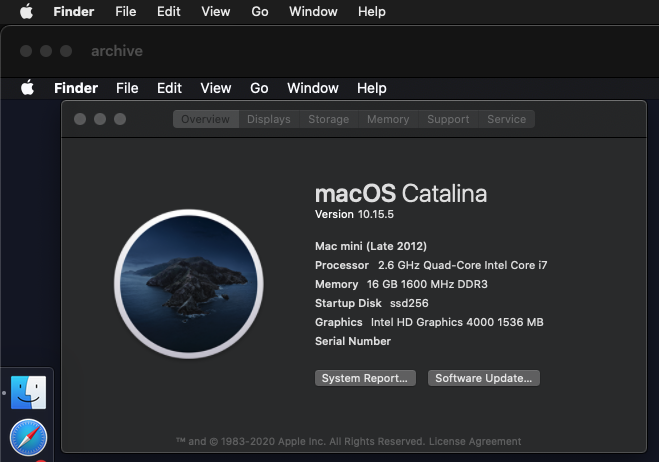The width and height of the screenshot is (659, 462).
Task: Open Go menu in the inner menu bar
Action: pyautogui.click(x=259, y=88)
